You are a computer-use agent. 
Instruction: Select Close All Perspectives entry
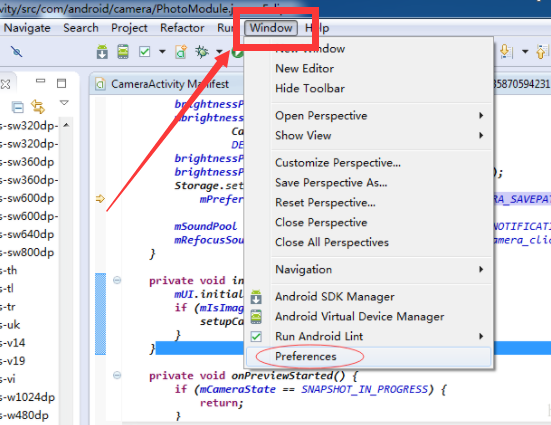pyautogui.click(x=369, y=243)
